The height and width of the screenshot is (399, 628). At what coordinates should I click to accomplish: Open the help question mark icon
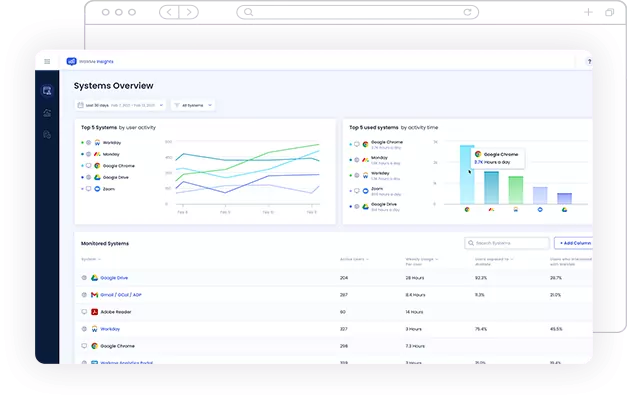[x=589, y=61]
